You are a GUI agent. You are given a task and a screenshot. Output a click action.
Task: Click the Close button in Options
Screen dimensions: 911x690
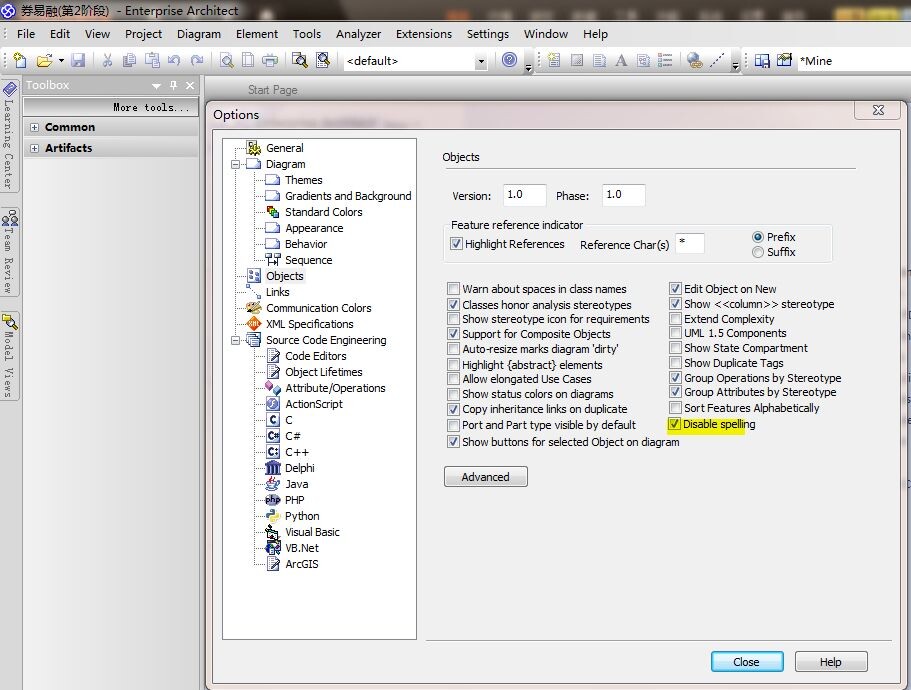[x=747, y=662]
